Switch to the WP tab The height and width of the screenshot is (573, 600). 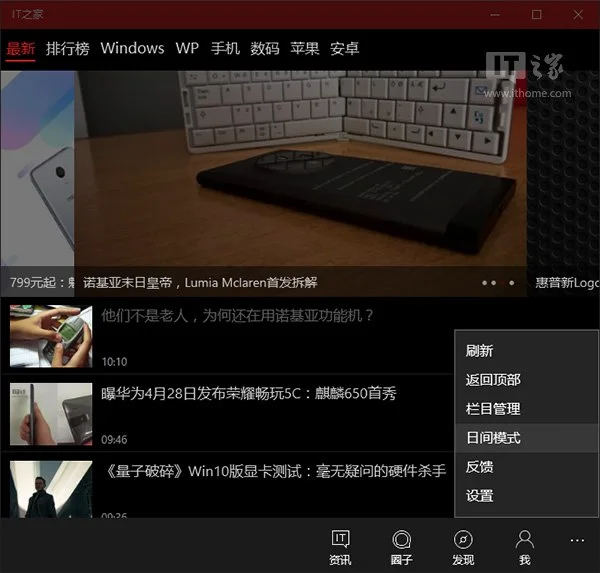187,49
